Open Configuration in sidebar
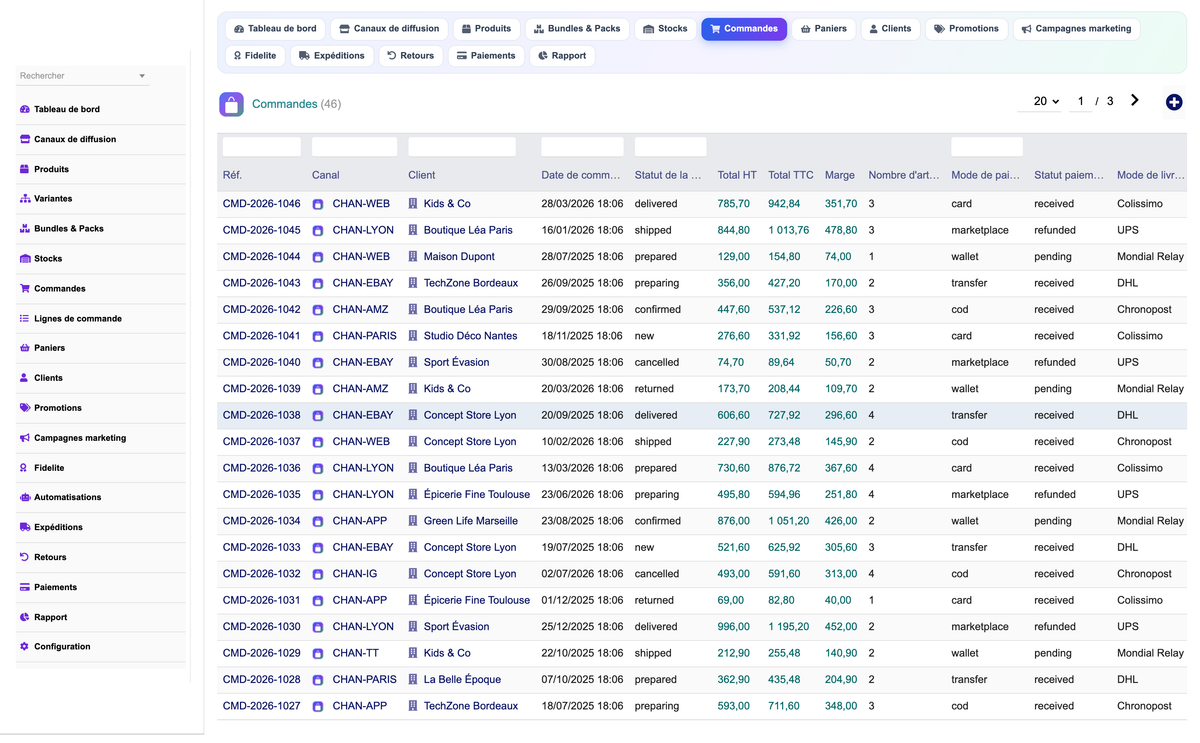Screen dimensions: 1200x743 pyautogui.click(x=62, y=647)
